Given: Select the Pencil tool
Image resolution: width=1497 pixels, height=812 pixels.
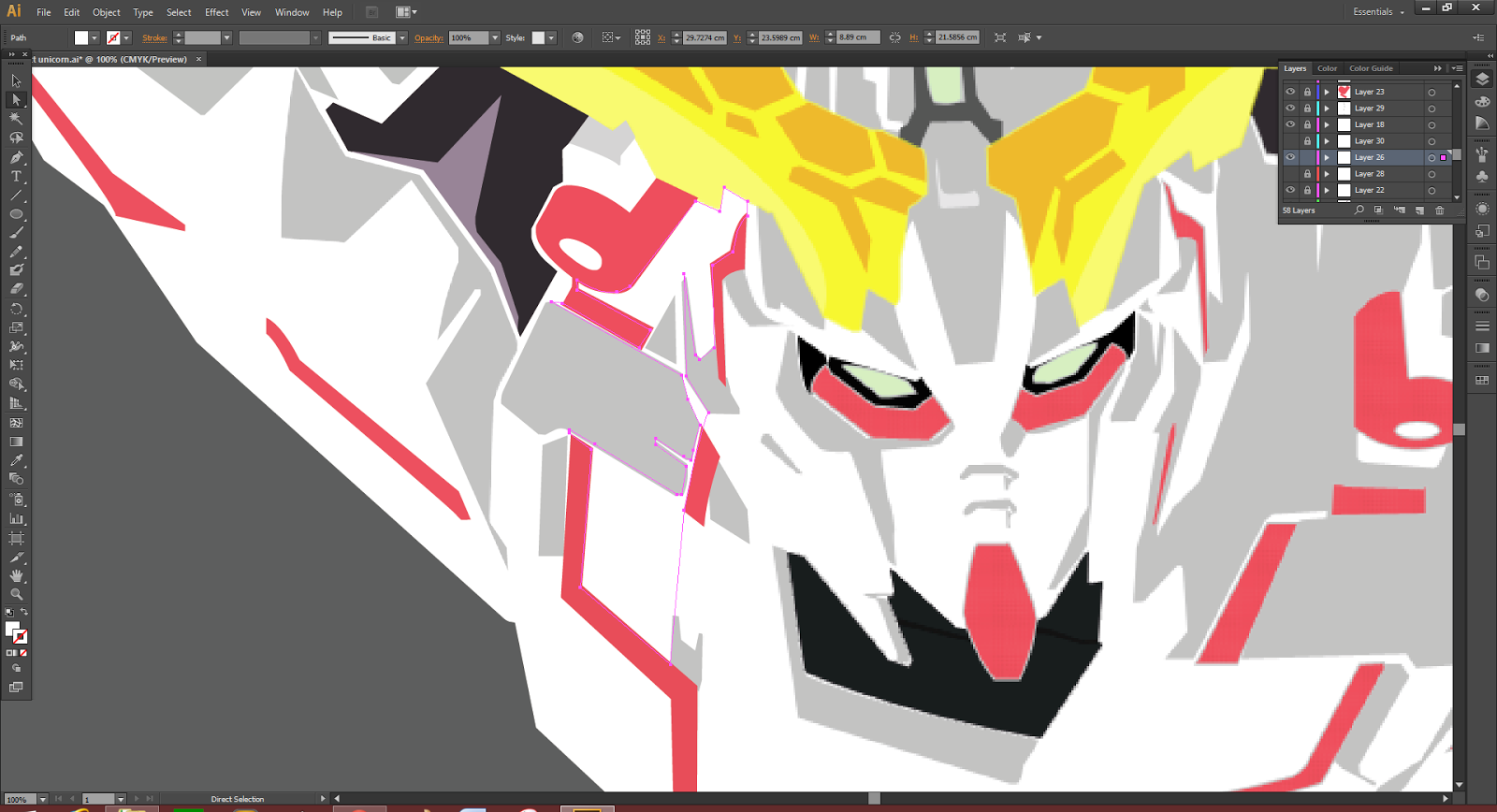Looking at the screenshot, I should 16,252.
